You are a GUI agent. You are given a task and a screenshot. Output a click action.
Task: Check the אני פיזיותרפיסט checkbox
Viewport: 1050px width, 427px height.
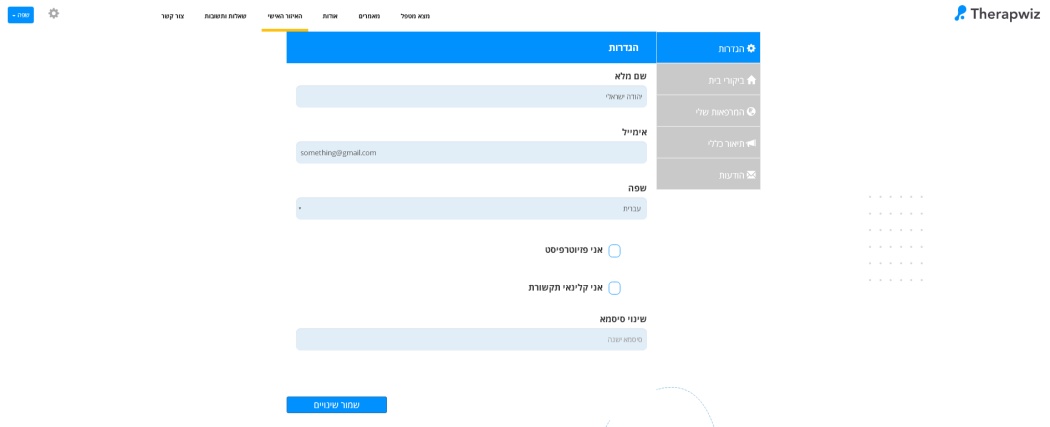(x=614, y=251)
